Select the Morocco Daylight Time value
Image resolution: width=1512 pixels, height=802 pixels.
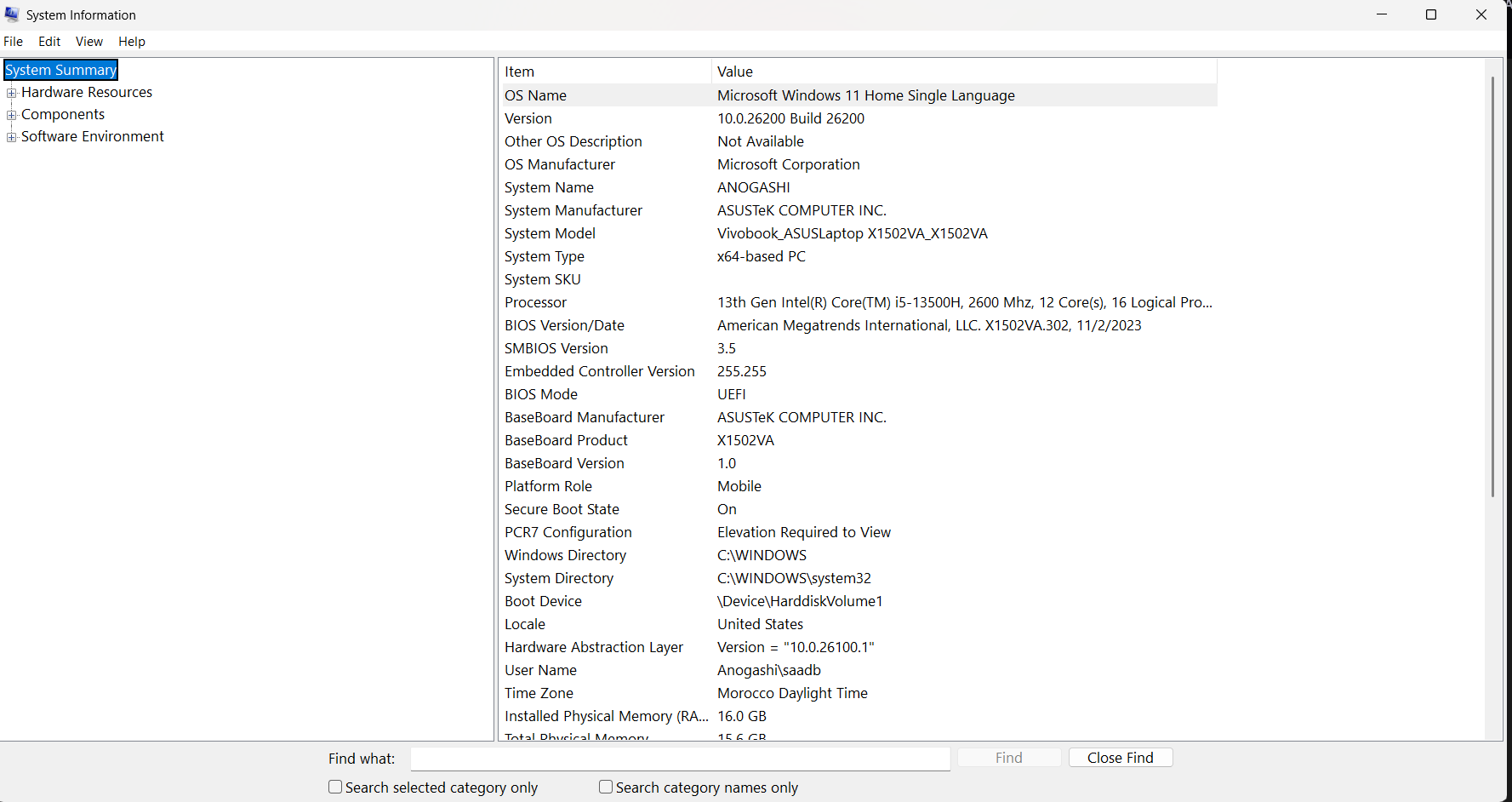click(792, 693)
